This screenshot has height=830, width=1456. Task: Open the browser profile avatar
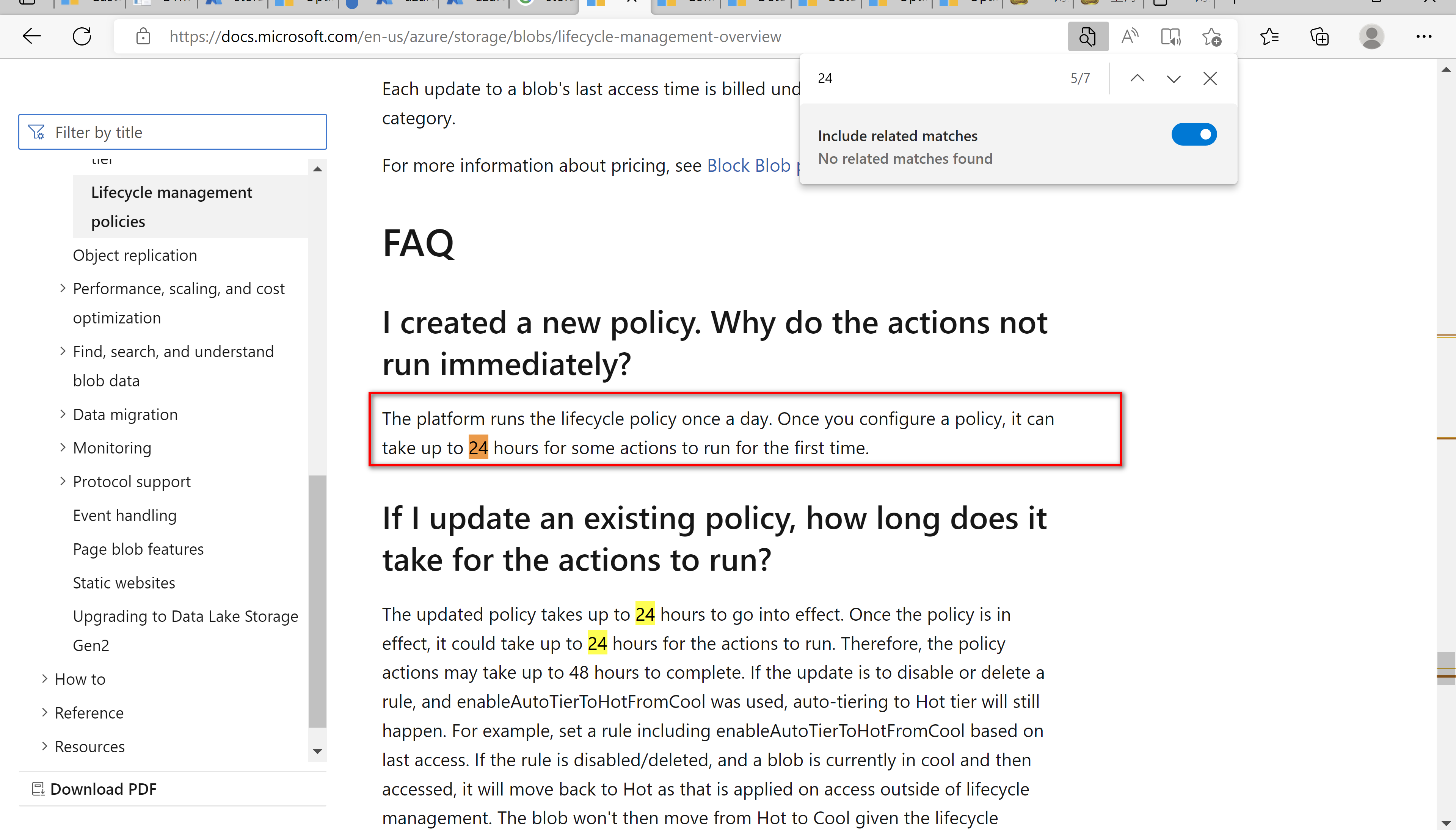[x=1371, y=36]
